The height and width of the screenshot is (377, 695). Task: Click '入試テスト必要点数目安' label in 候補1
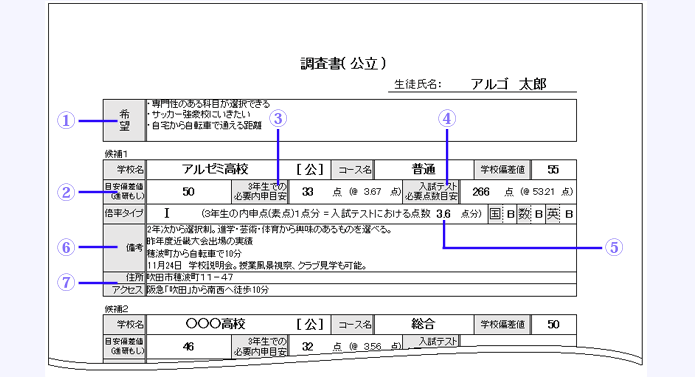pyautogui.click(x=431, y=191)
